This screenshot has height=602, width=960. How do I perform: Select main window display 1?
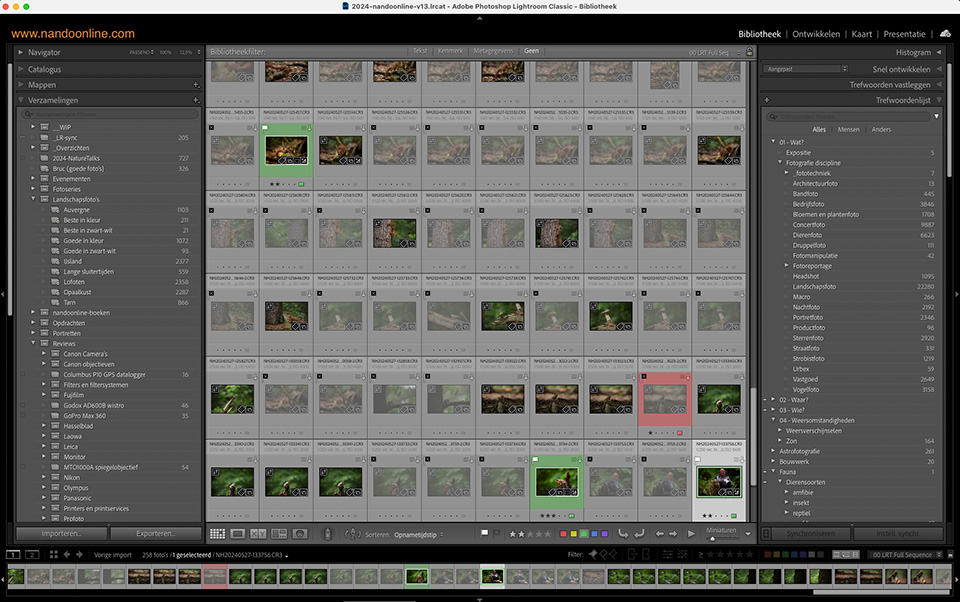pyautogui.click(x=13, y=554)
